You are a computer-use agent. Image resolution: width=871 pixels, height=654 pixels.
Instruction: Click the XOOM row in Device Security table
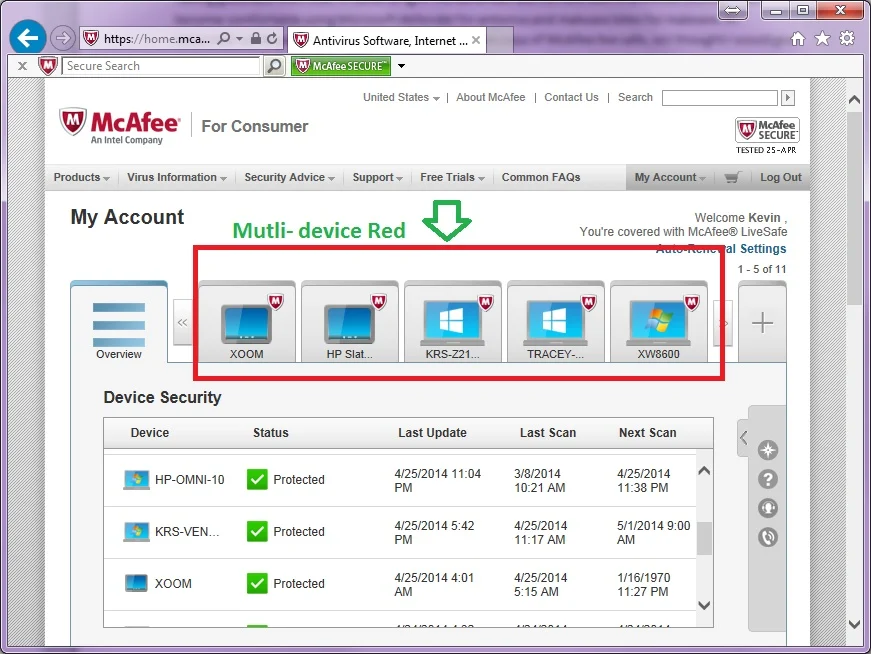tap(399, 585)
